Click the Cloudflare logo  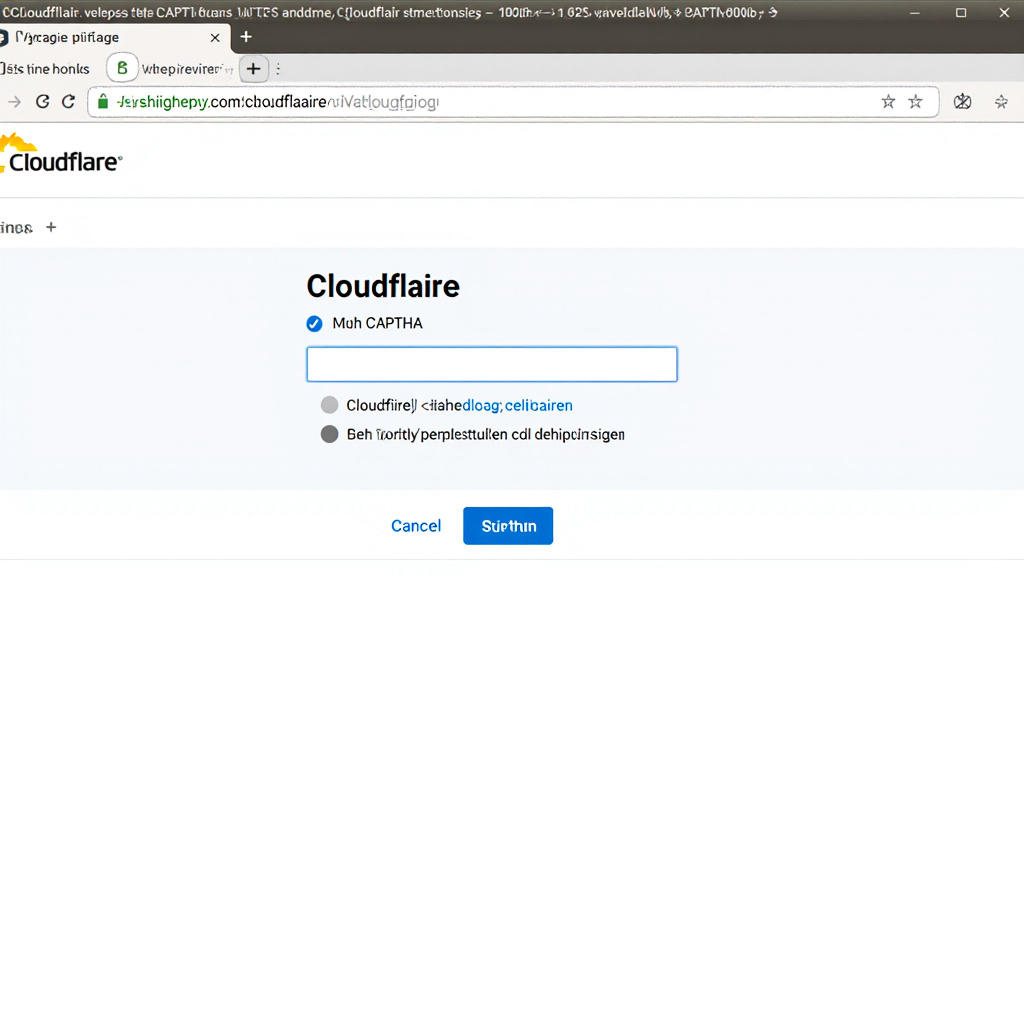[x=61, y=155]
